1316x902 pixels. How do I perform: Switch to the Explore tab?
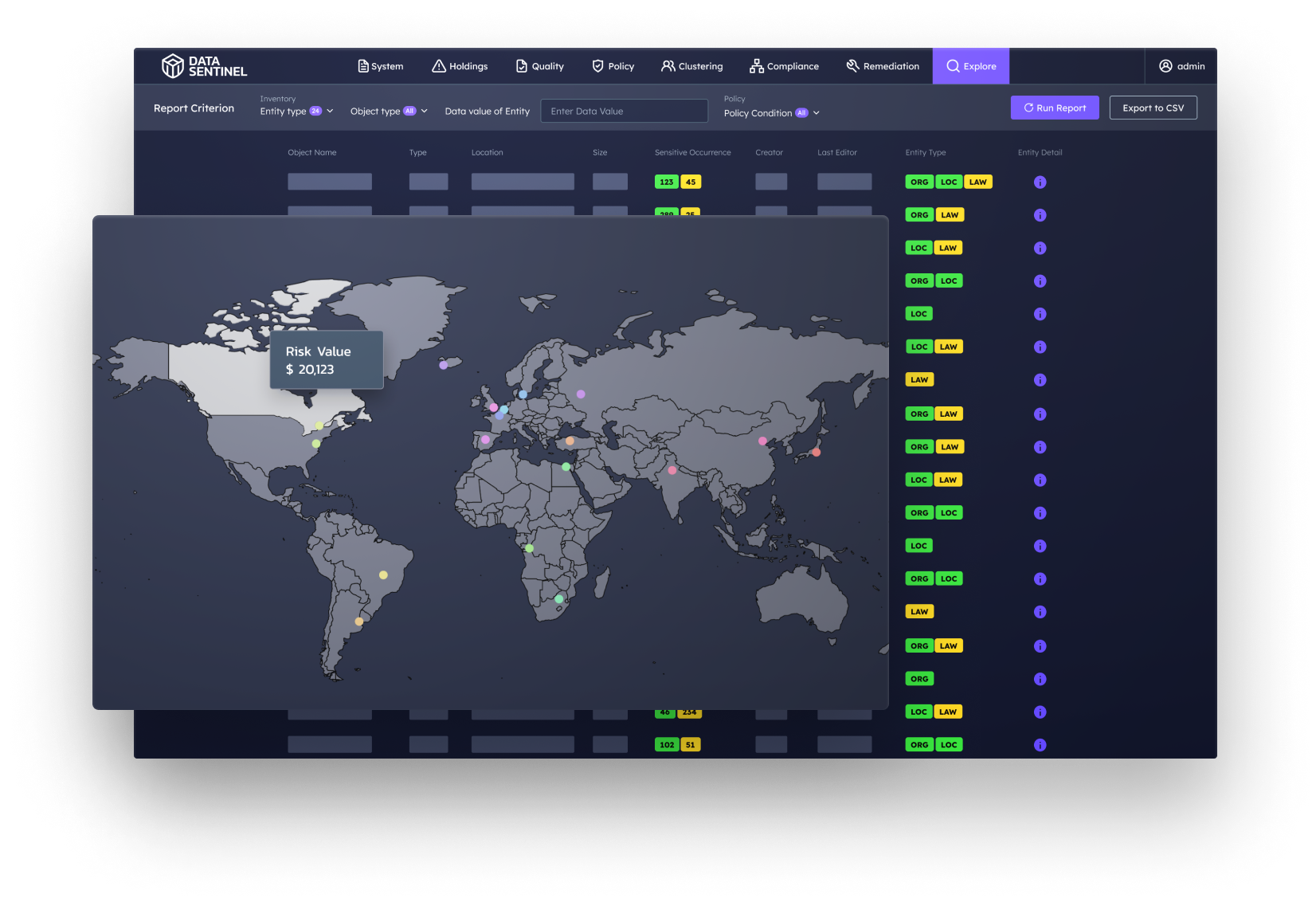tap(970, 66)
